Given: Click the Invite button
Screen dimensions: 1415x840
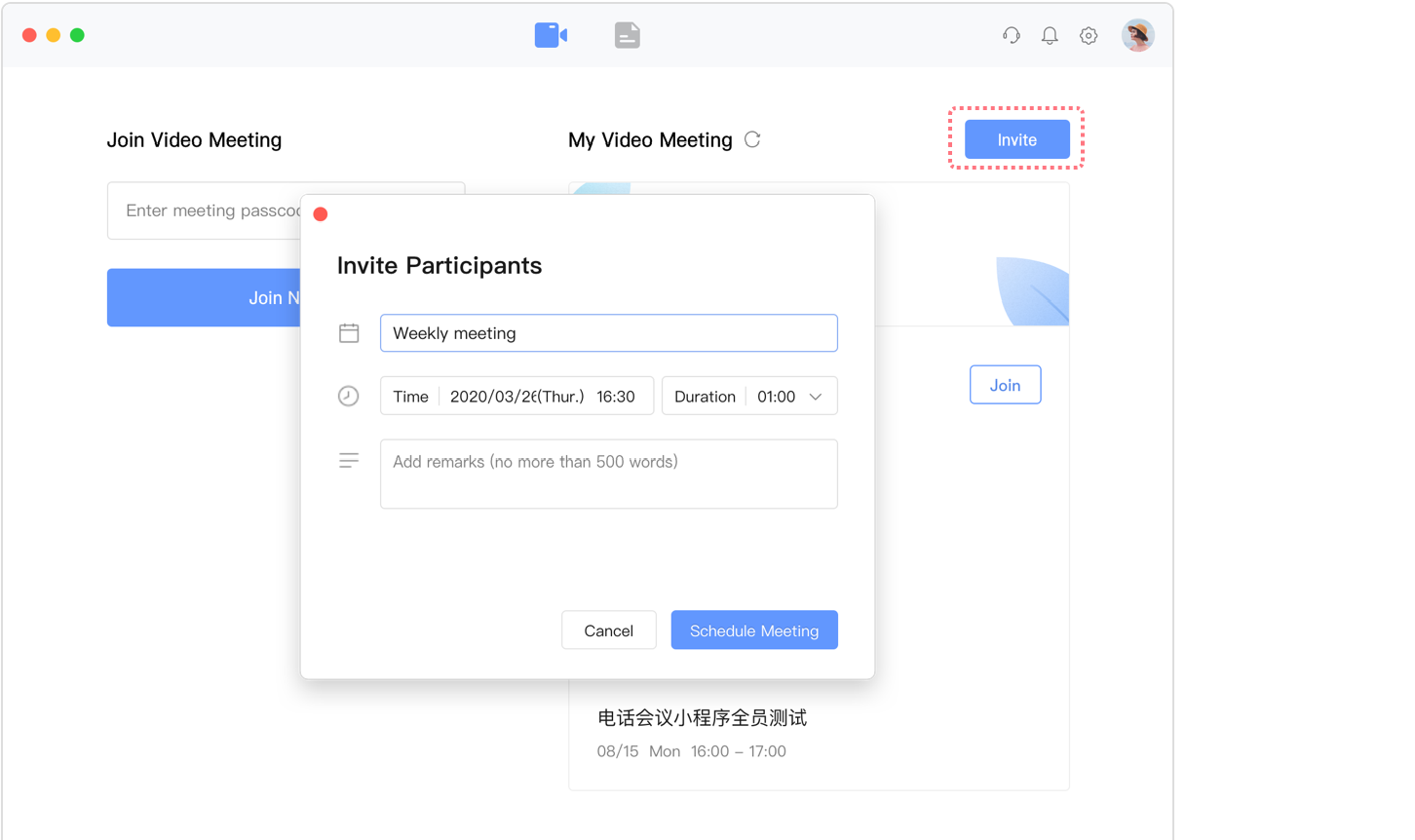Looking at the screenshot, I should coord(1016,139).
